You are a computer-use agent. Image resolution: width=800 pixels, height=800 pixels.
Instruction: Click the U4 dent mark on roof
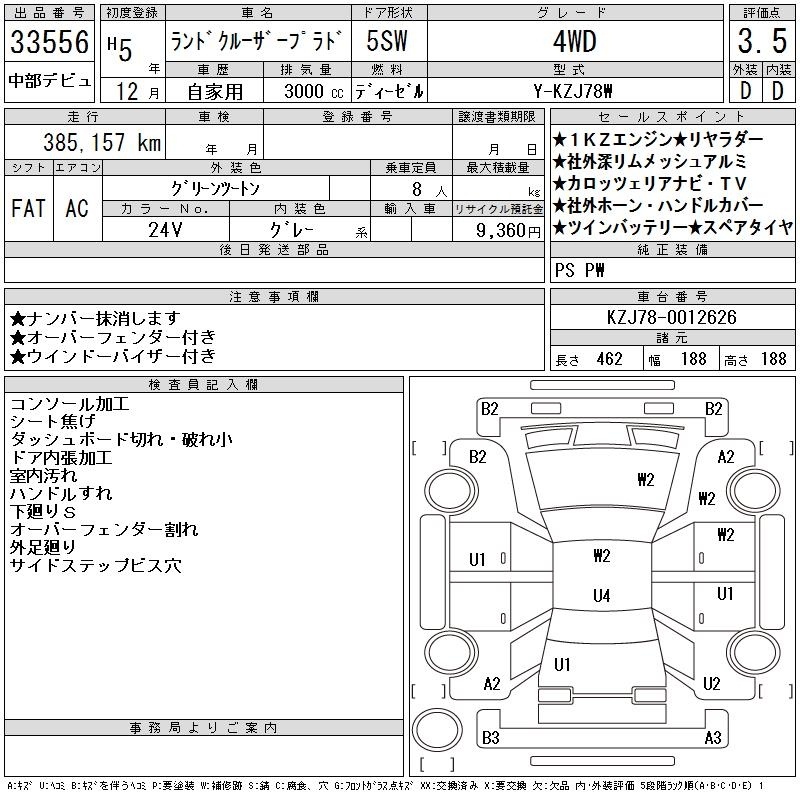(x=601, y=596)
